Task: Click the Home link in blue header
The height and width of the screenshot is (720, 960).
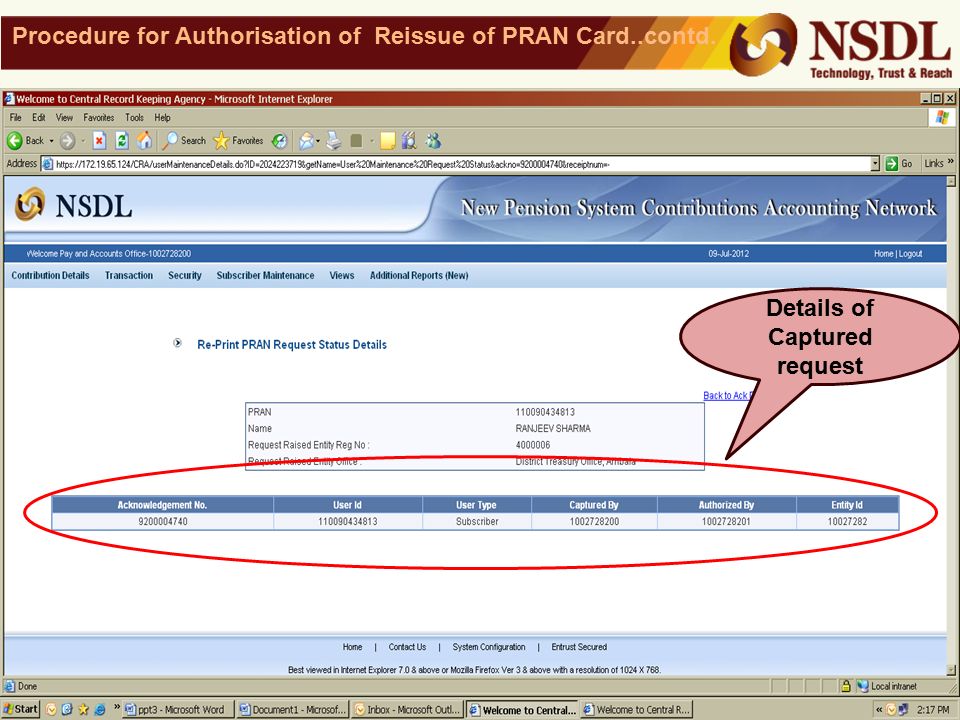Action: pos(883,253)
